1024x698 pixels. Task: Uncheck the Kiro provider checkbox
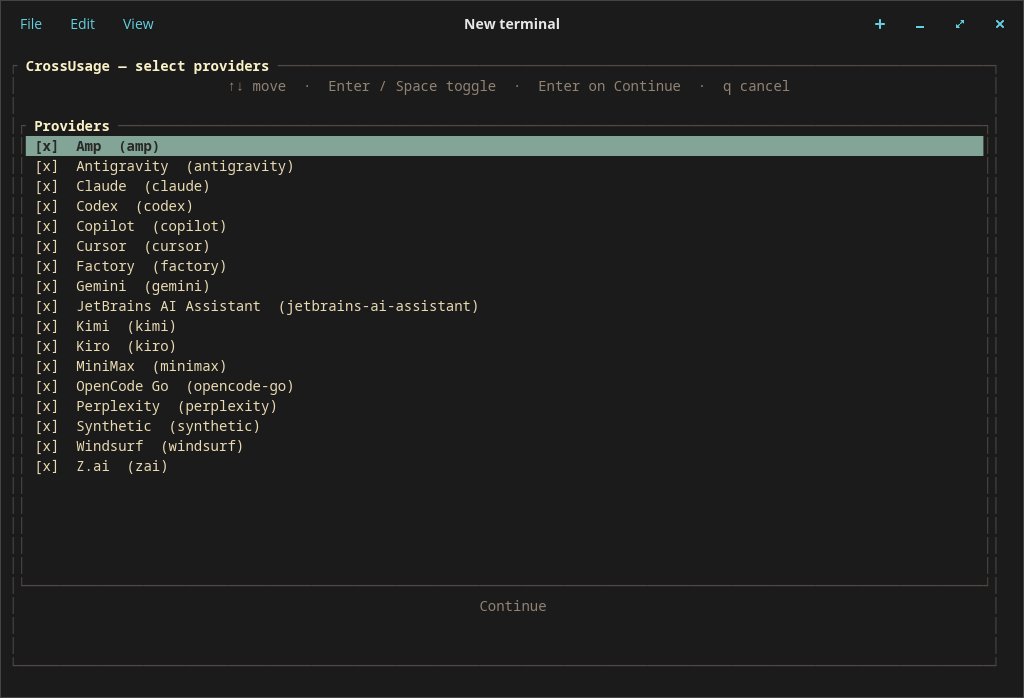pos(46,346)
